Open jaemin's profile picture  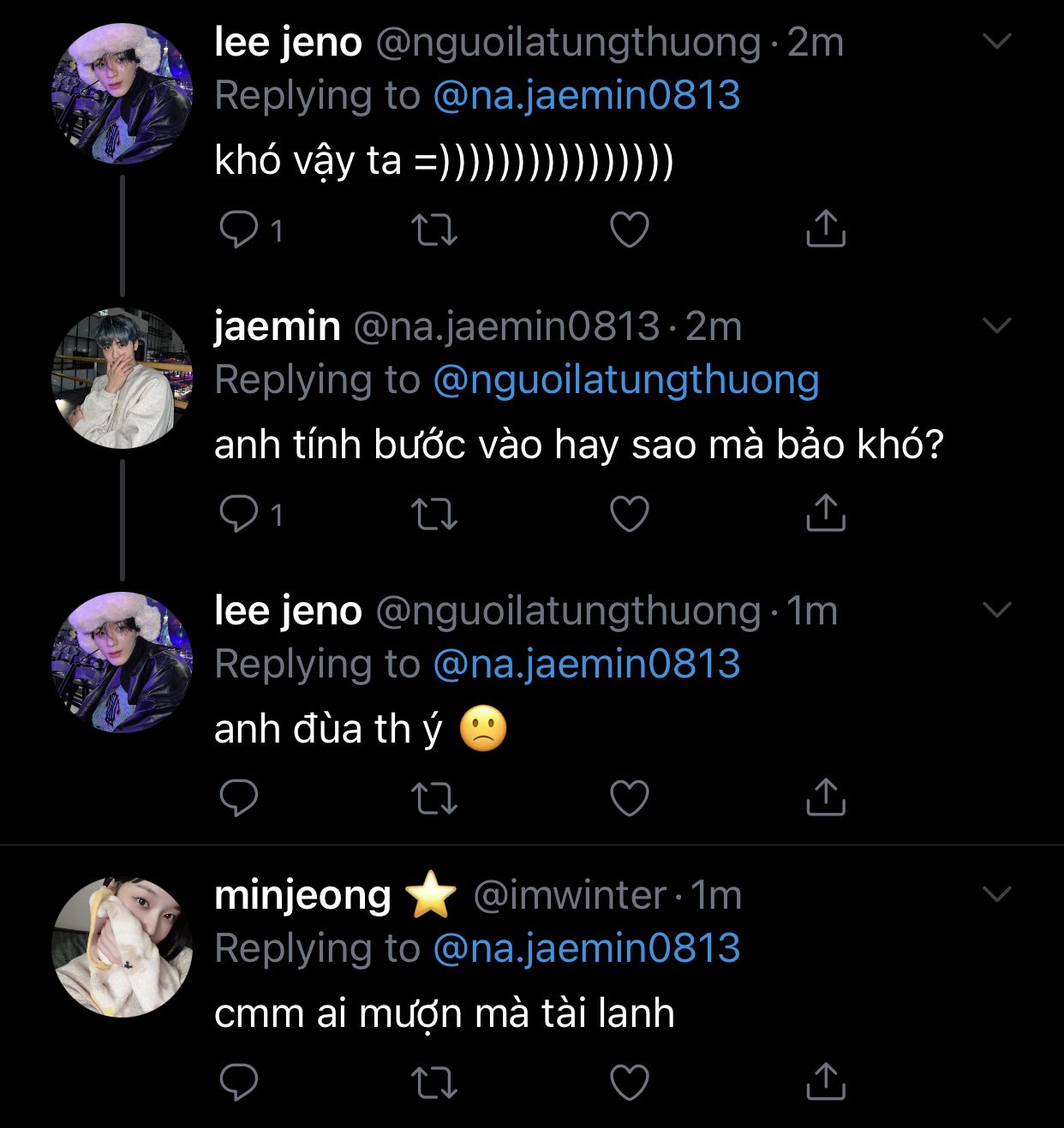click(x=123, y=379)
